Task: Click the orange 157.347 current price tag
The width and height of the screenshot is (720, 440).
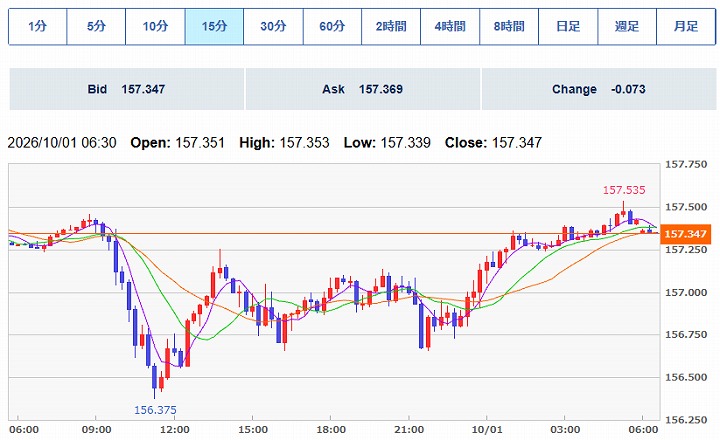Action: point(686,234)
